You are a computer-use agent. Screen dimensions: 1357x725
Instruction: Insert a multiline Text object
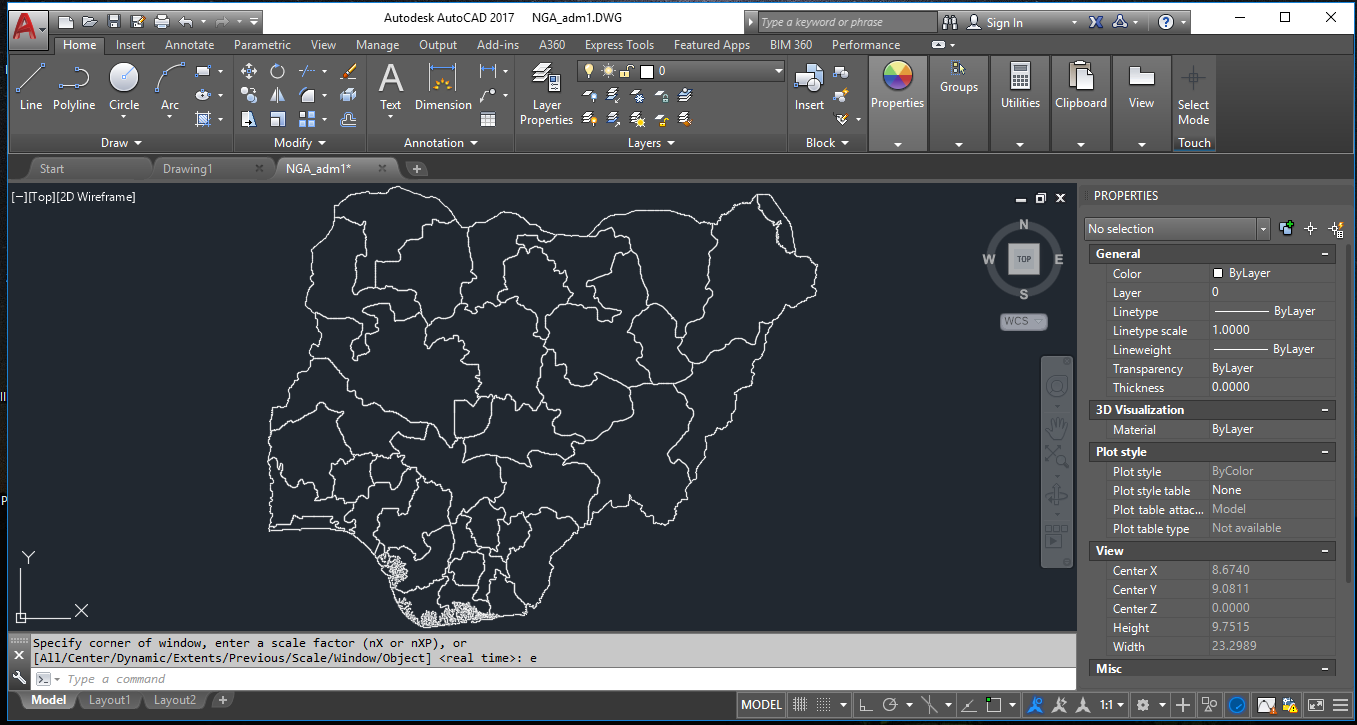point(390,87)
